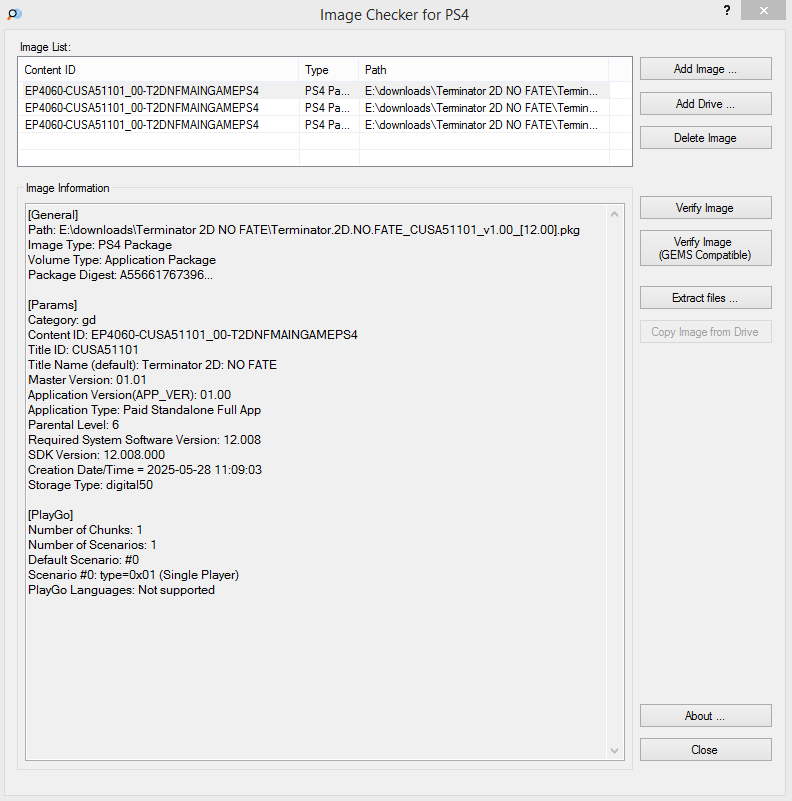
Task: Click the Add Drive ... button
Action: [706, 104]
